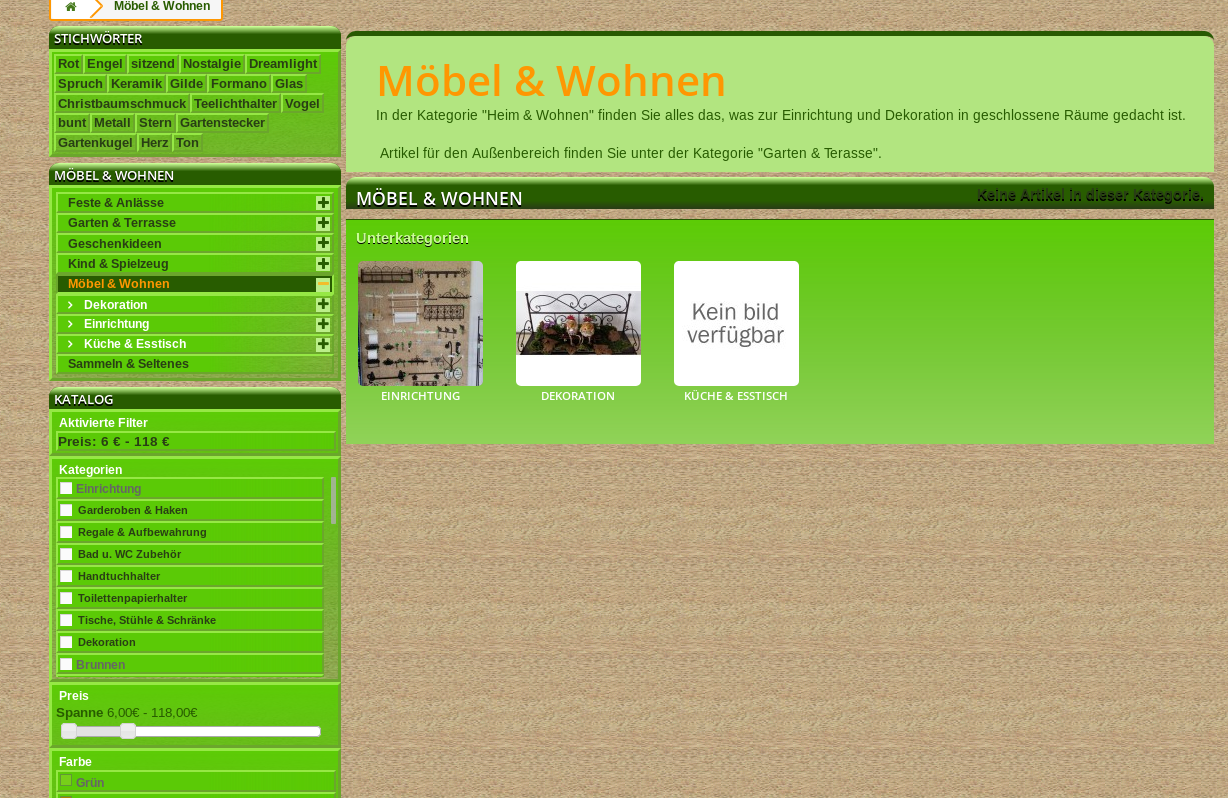Click the upper price slider handle
The image size is (1228, 798).
tap(128, 731)
